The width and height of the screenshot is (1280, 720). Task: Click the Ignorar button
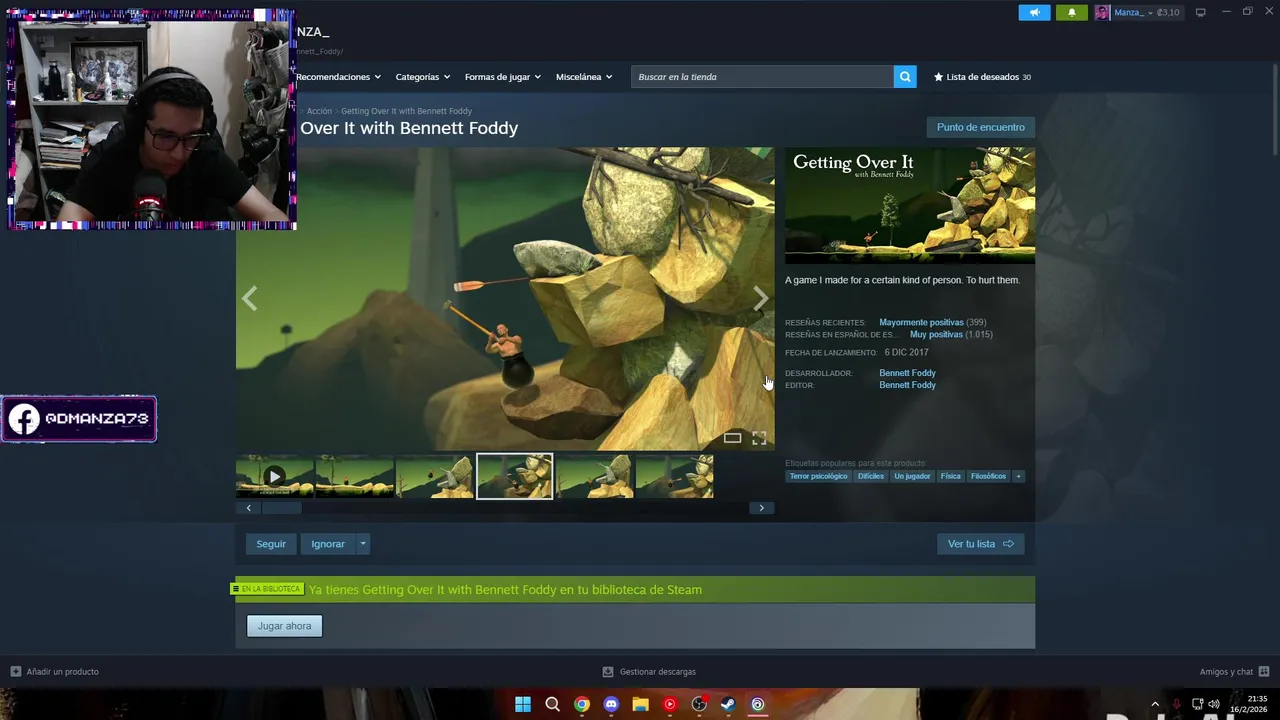tap(328, 544)
